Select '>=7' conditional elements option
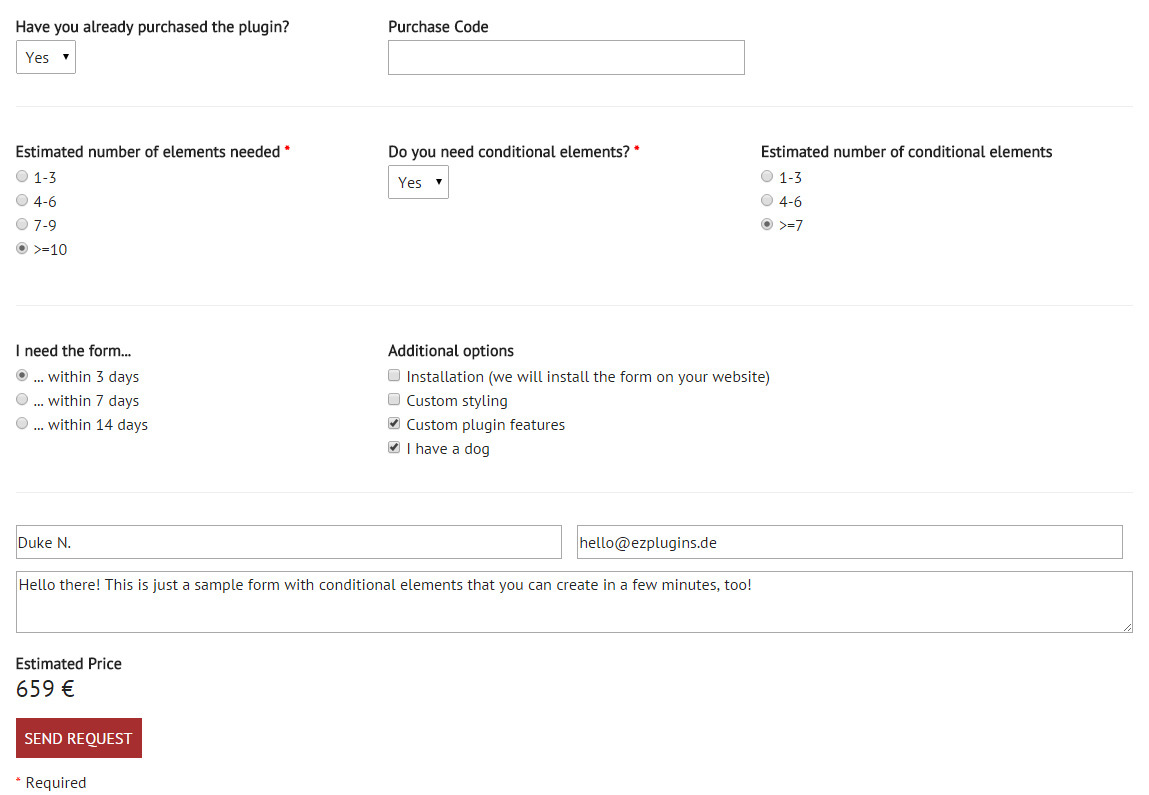The width and height of the screenshot is (1149, 795). [767, 225]
